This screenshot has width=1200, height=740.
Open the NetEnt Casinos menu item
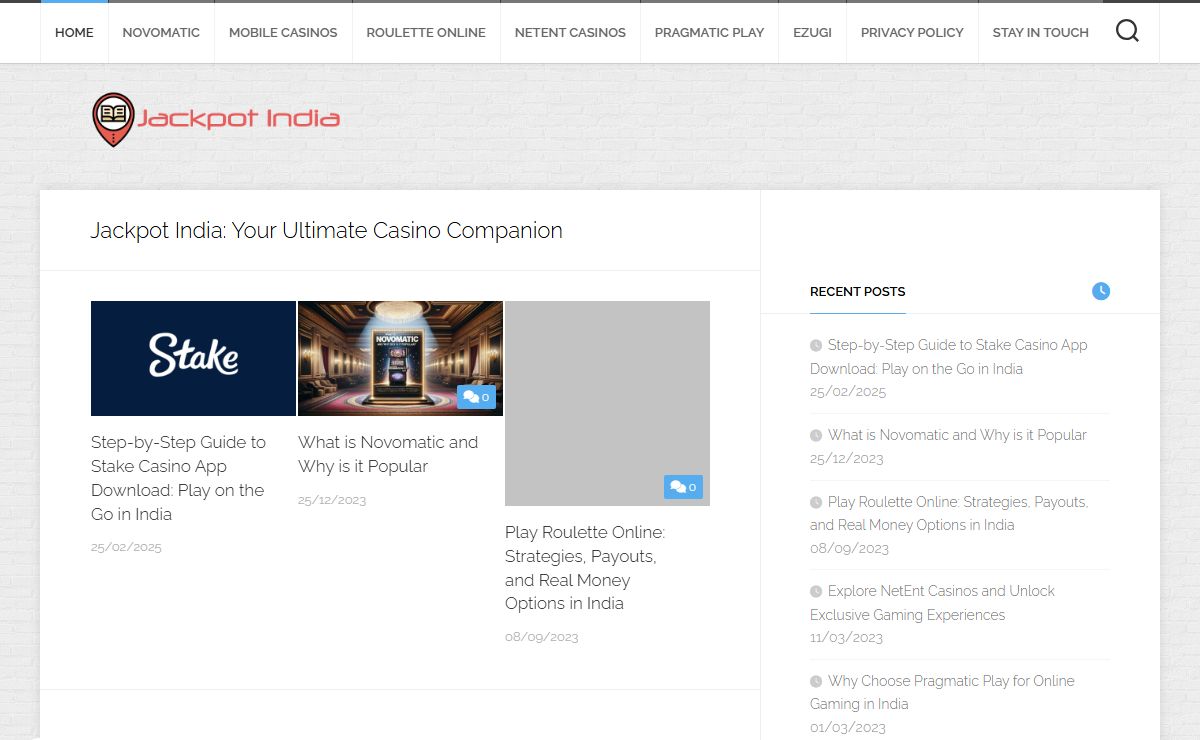click(x=570, y=32)
